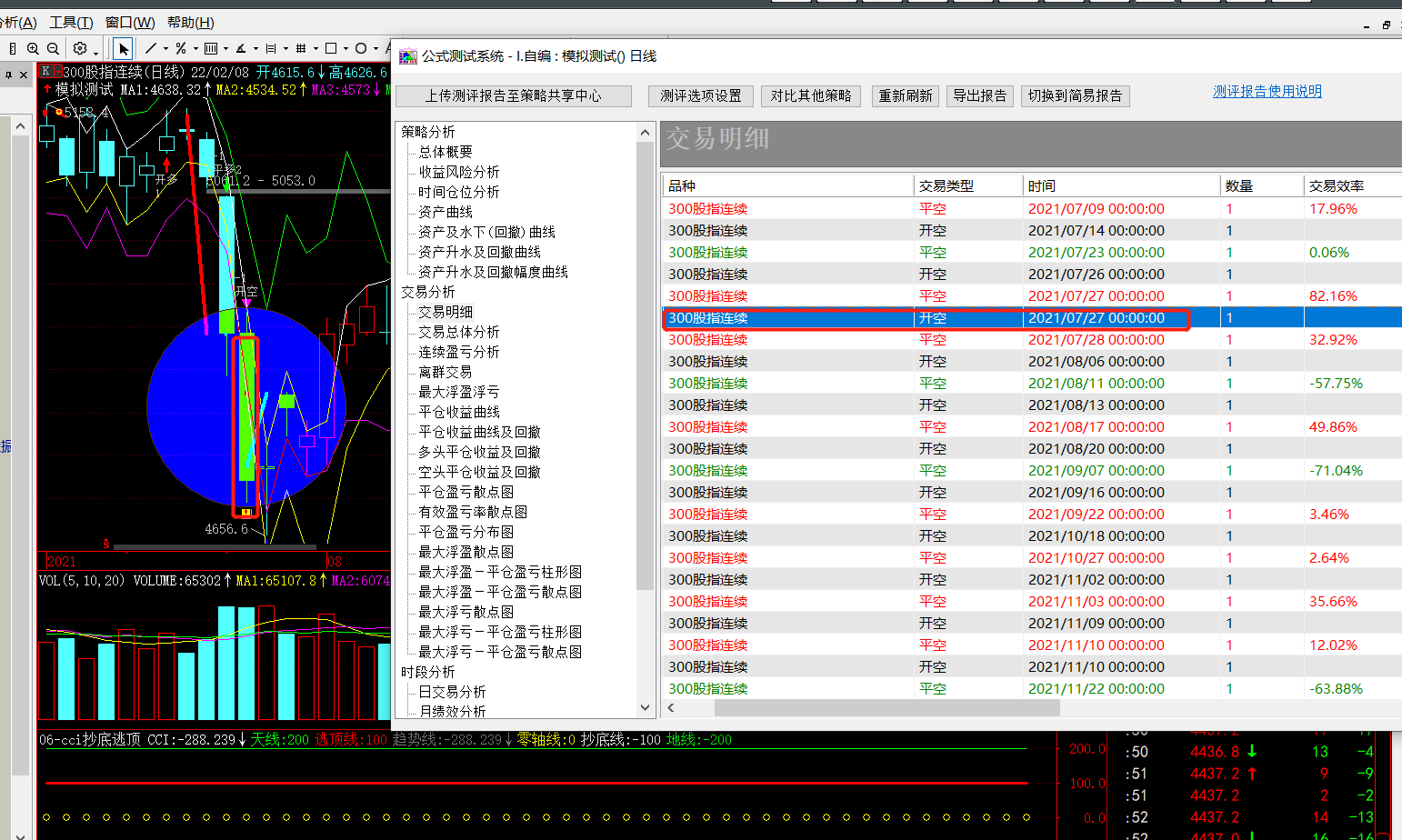Viewport: 1402px width, 840px height.
Task: Open dropdown arrow beside the angle tool
Action: [255, 48]
